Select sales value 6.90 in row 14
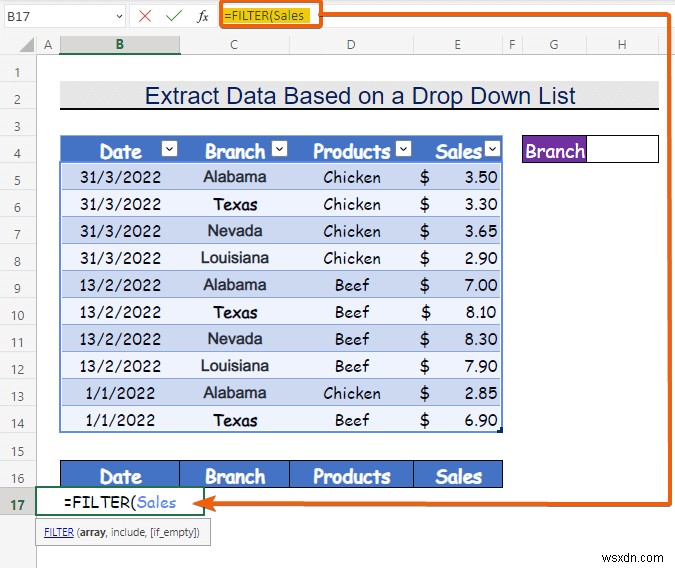 pos(458,420)
